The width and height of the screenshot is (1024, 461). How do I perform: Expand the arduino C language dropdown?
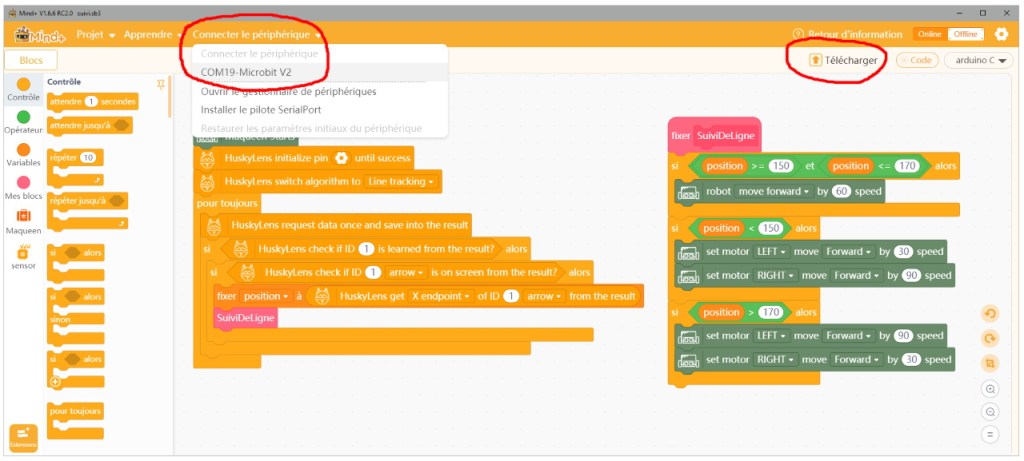982,60
